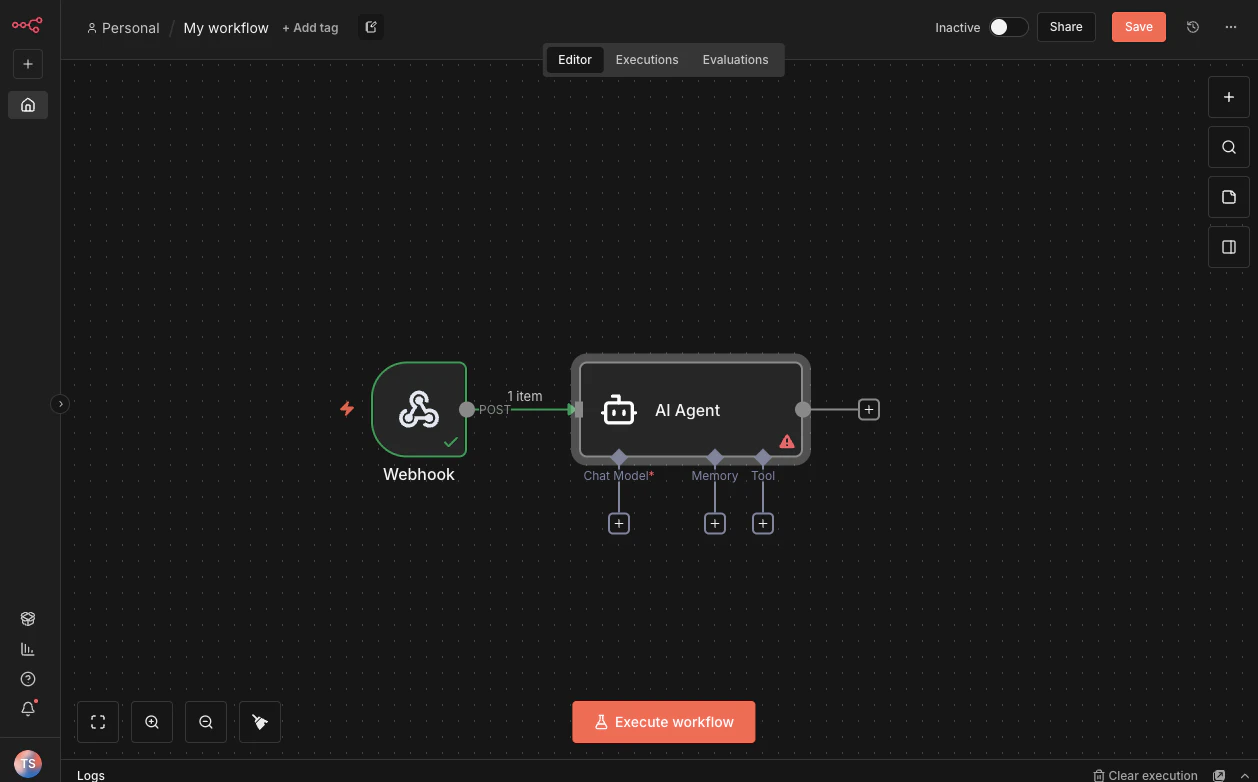Screen dimensions: 1258x782
Task: Click the Chat Model diamond connector
Action: [619, 457]
